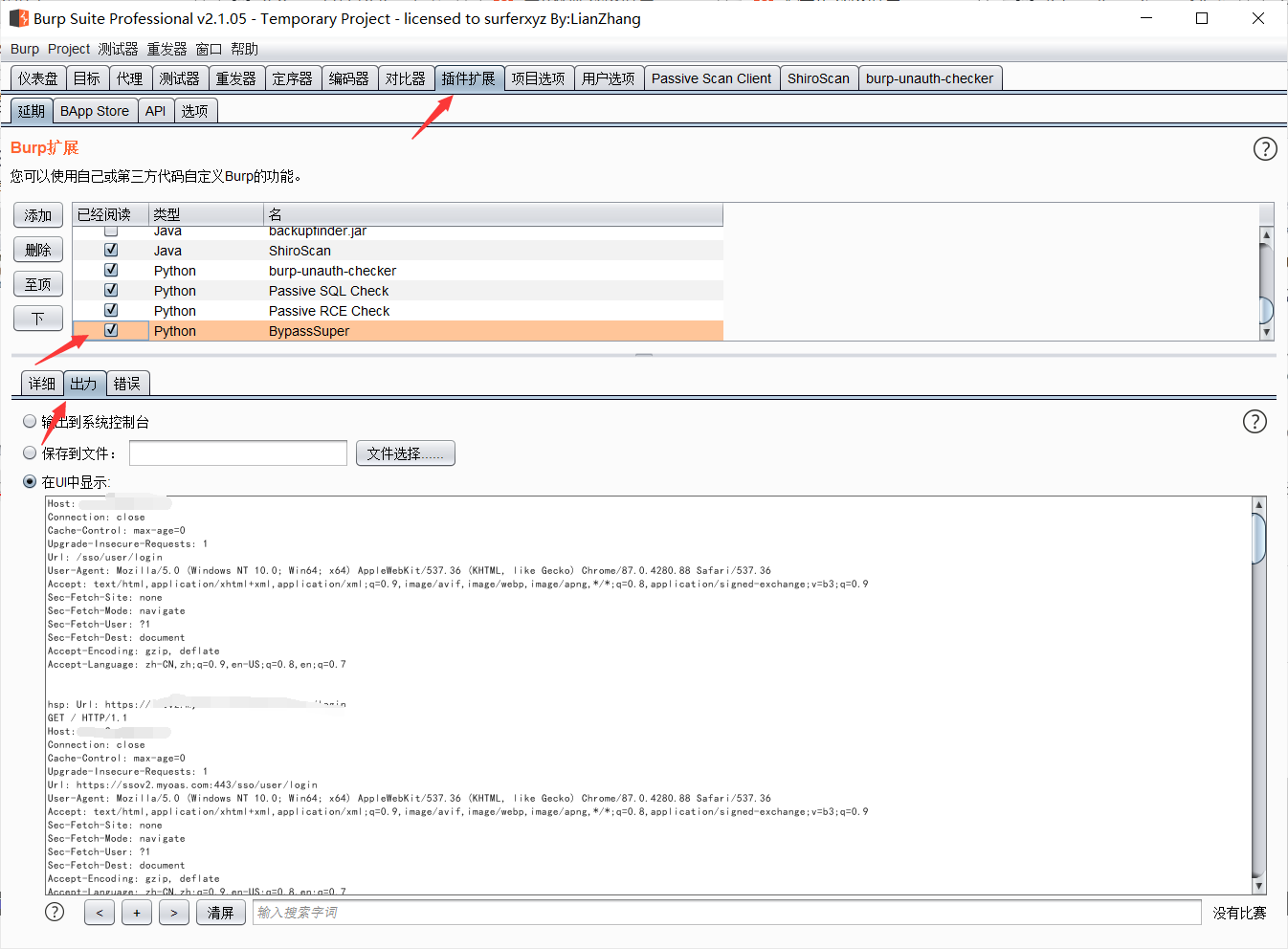Select the 延期 sub-tab
Screen dimensions: 1288x949
tap(32, 111)
